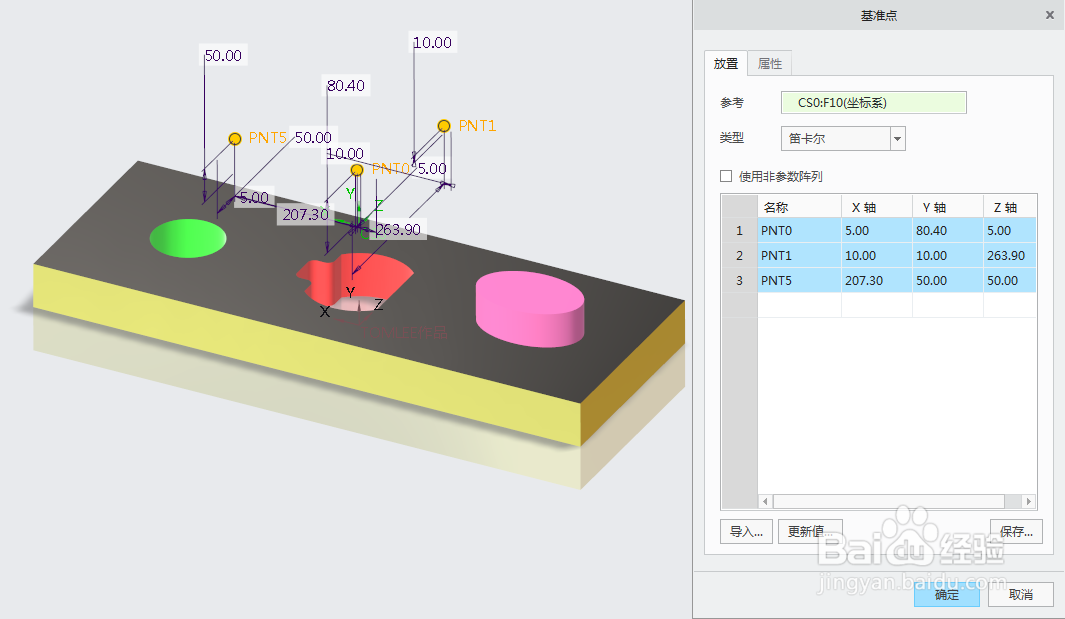Click the 参考 field showing CS0:F10(坐标系)

pyautogui.click(x=873, y=103)
